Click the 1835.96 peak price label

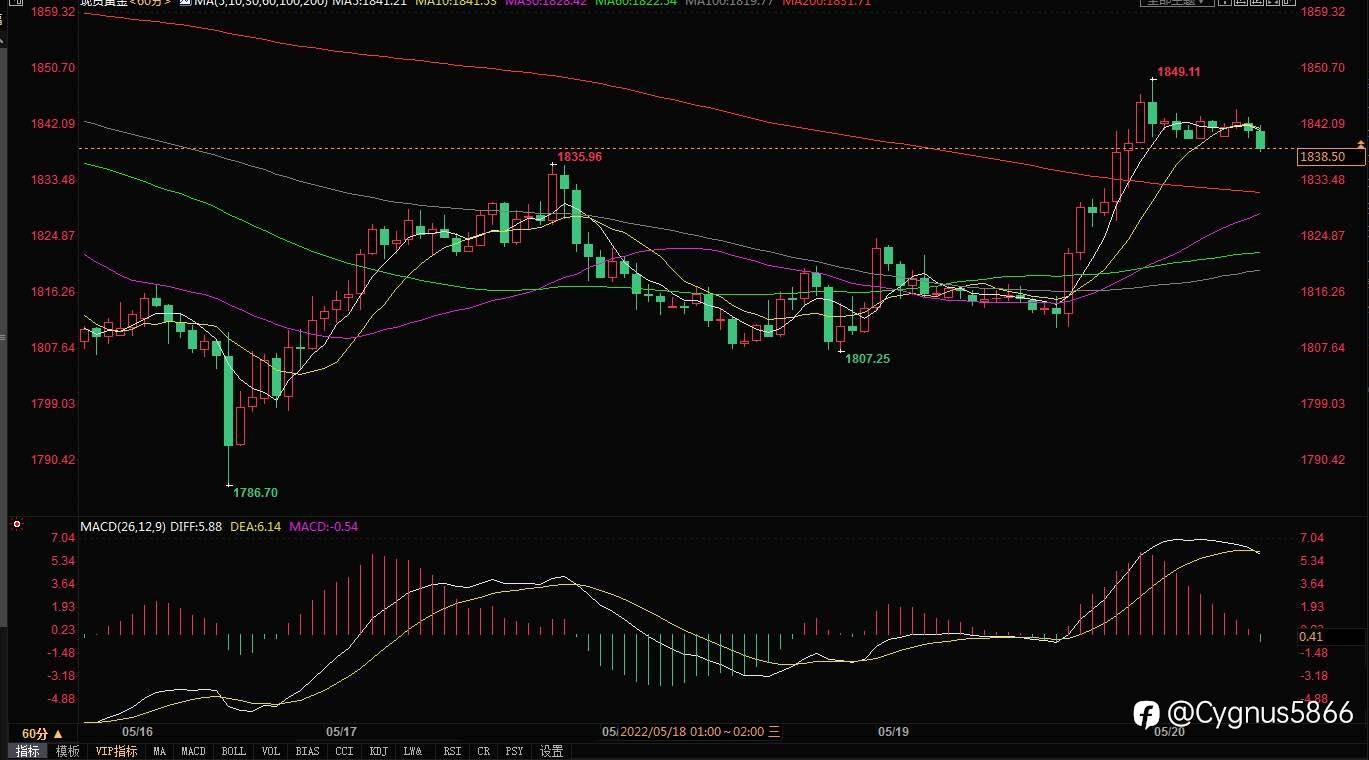580,157
